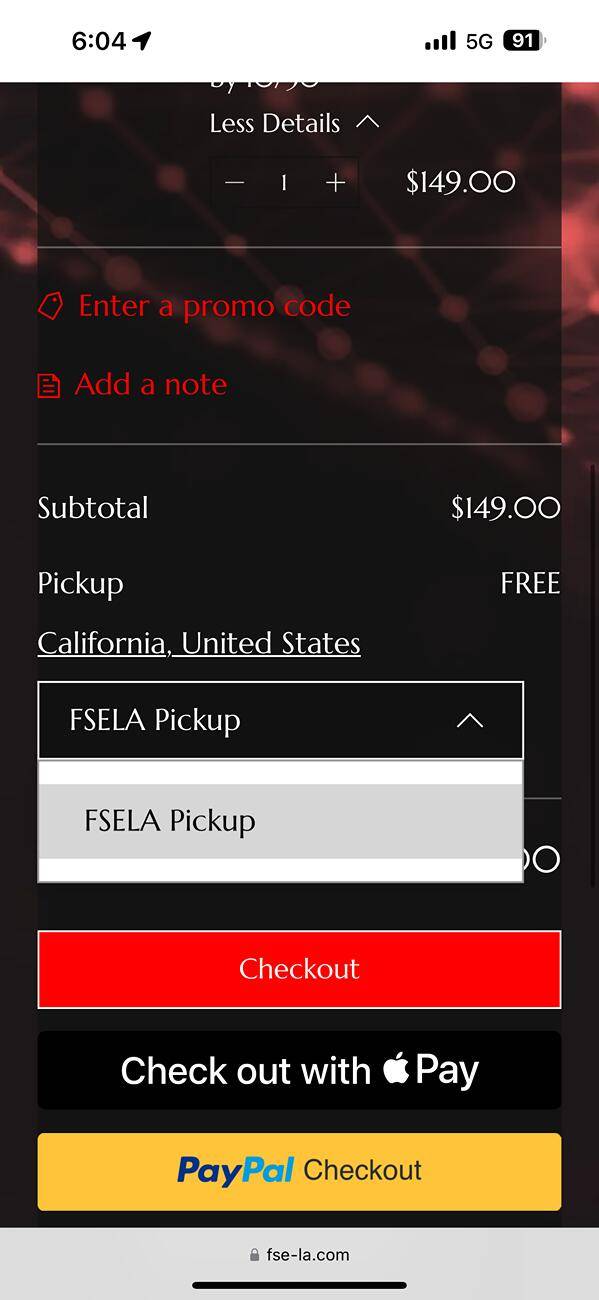
Task: Click the Less Details text
Action: pyautogui.click(x=275, y=123)
